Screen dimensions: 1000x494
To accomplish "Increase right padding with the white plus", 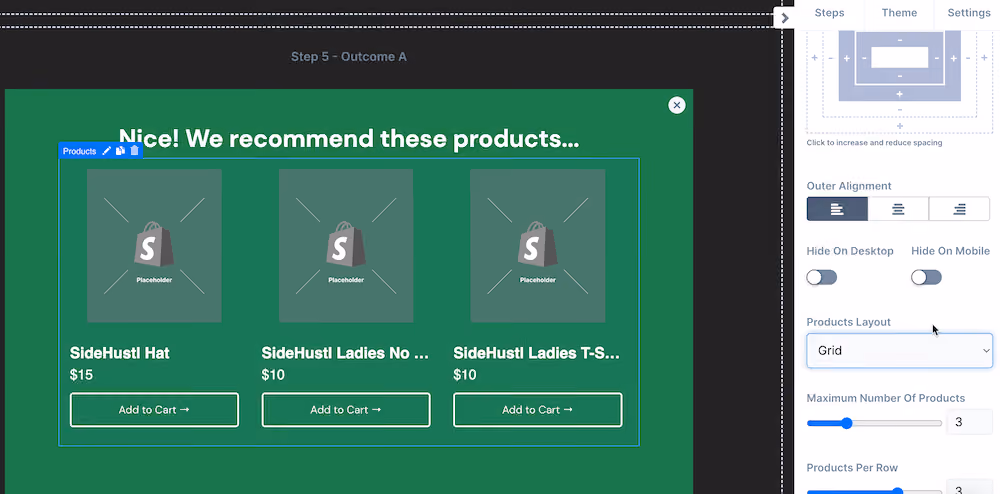I will coord(953,59).
